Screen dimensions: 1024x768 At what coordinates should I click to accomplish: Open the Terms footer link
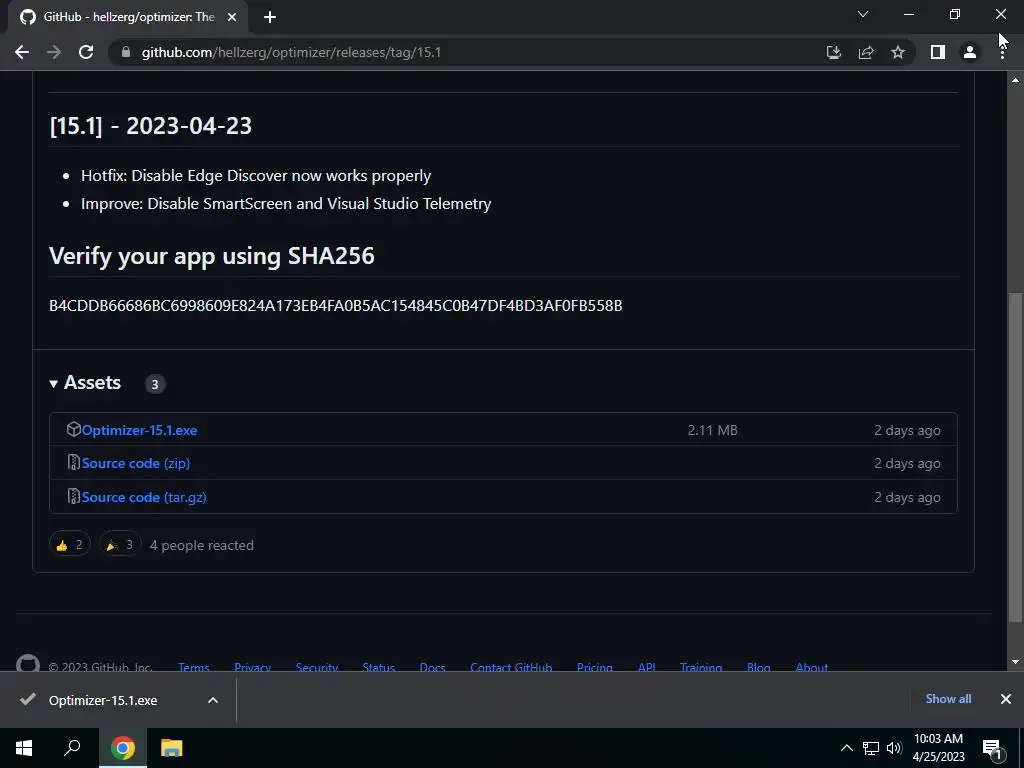[x=193, y=667]
